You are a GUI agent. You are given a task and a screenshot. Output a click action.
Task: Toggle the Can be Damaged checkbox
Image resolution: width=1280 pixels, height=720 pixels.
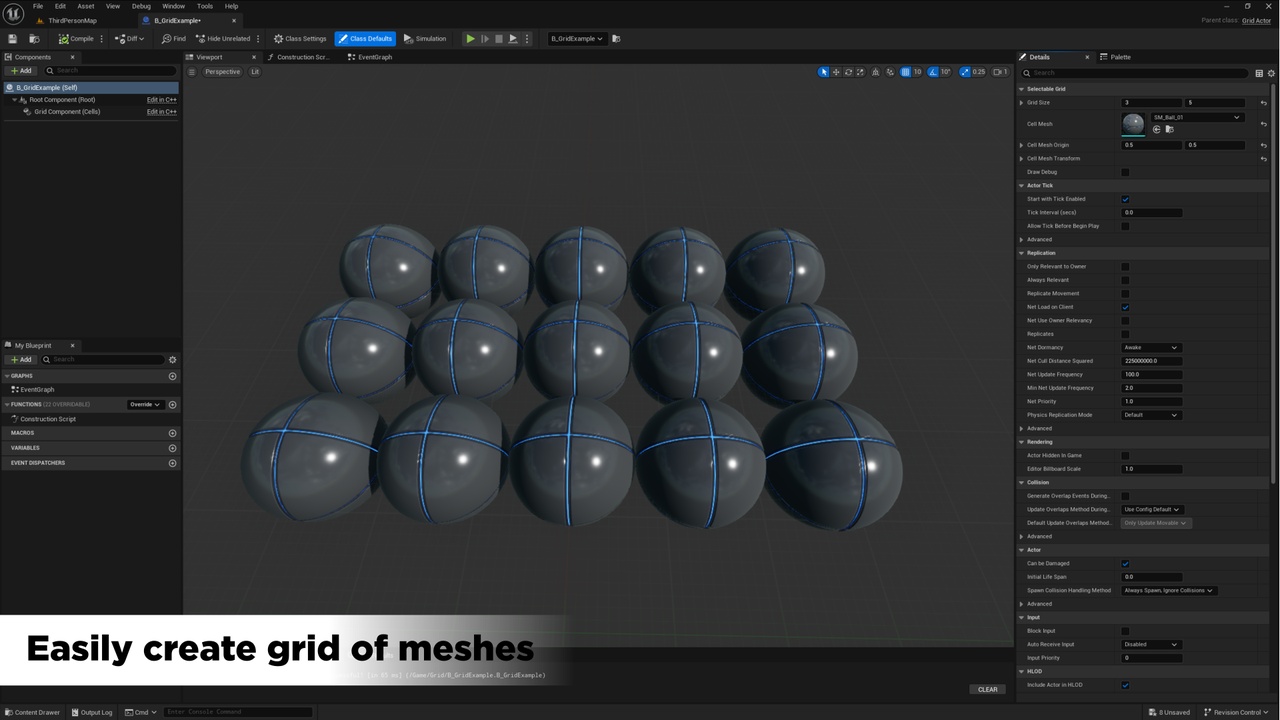pos(1125,563)
